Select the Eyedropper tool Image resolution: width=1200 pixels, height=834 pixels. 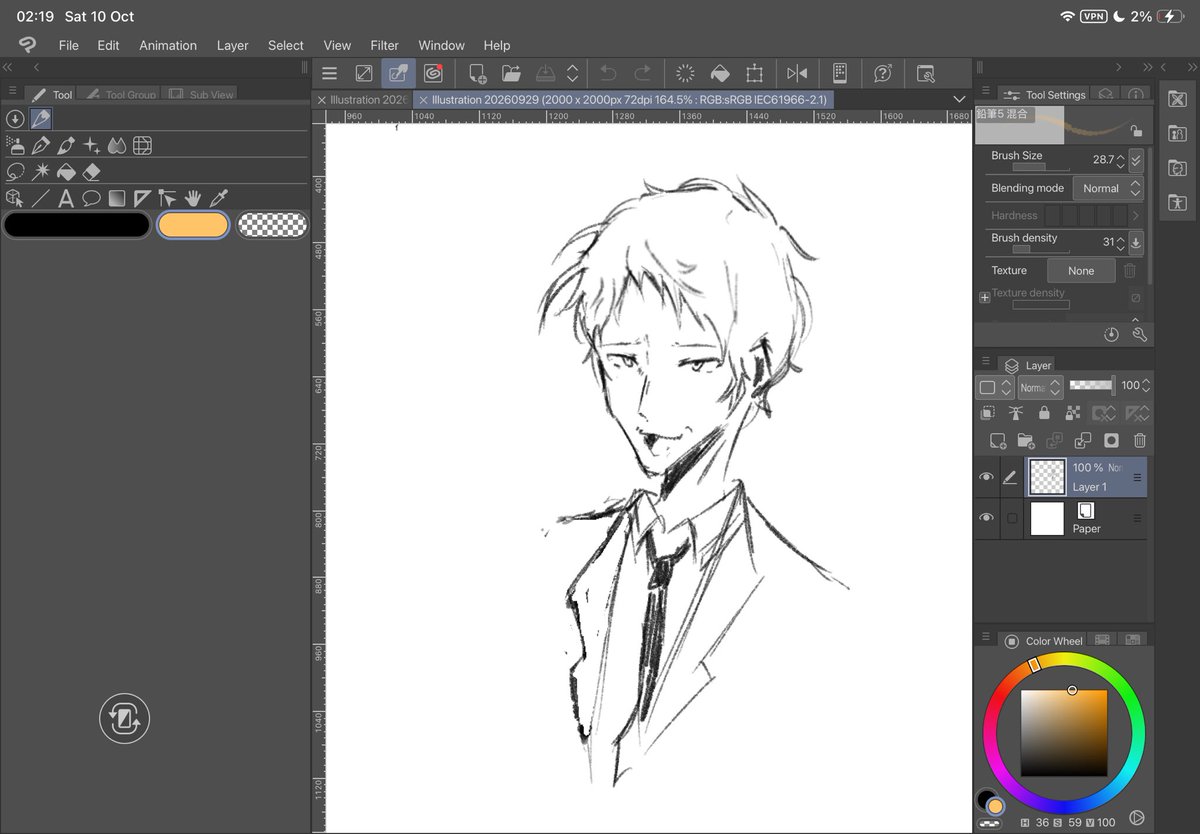[218, 198]
